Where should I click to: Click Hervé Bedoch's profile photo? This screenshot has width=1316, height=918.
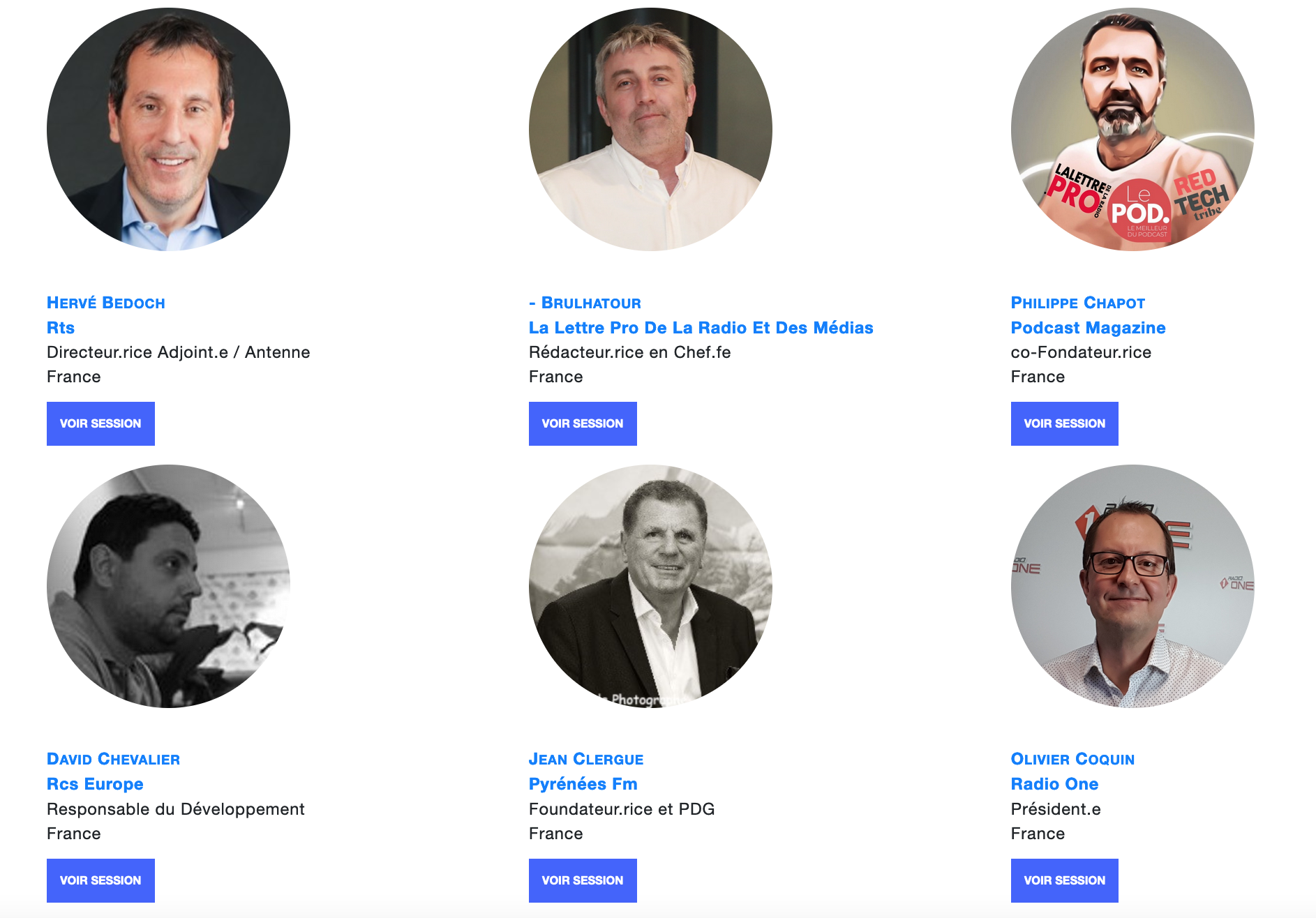168,129
